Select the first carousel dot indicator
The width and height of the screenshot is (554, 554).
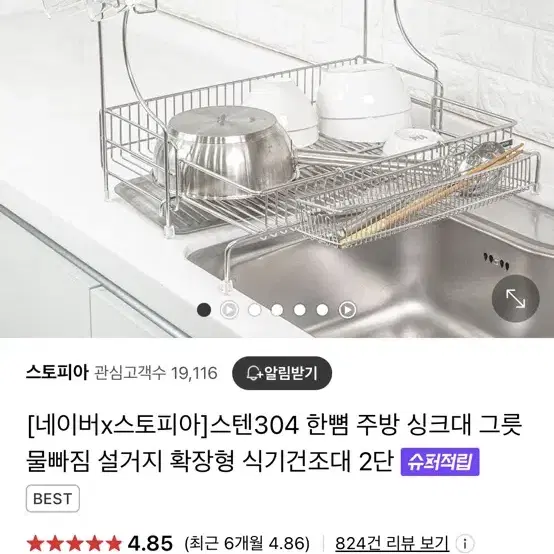coord(204,310)
